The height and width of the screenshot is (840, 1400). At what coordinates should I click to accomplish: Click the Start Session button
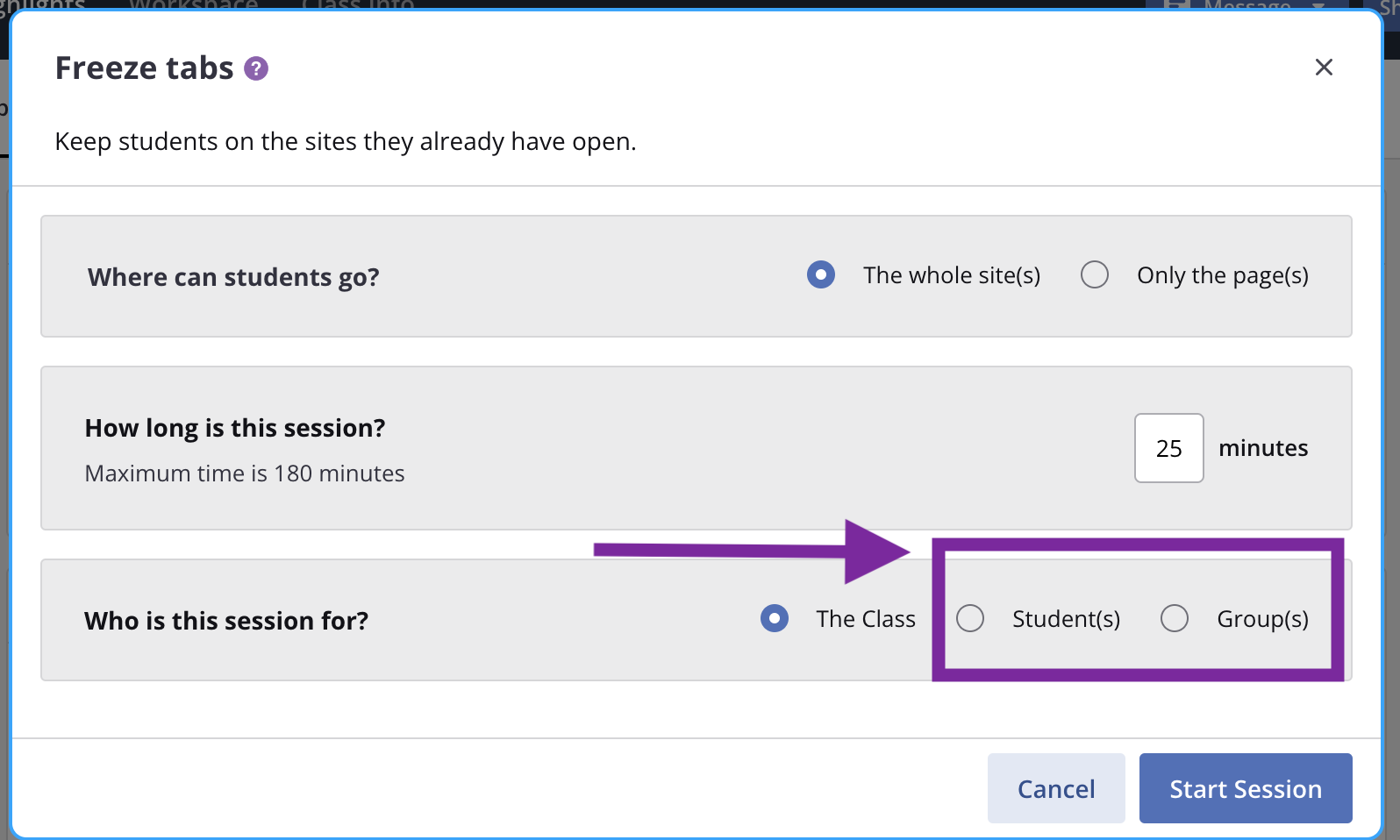tap(1245, 788)
